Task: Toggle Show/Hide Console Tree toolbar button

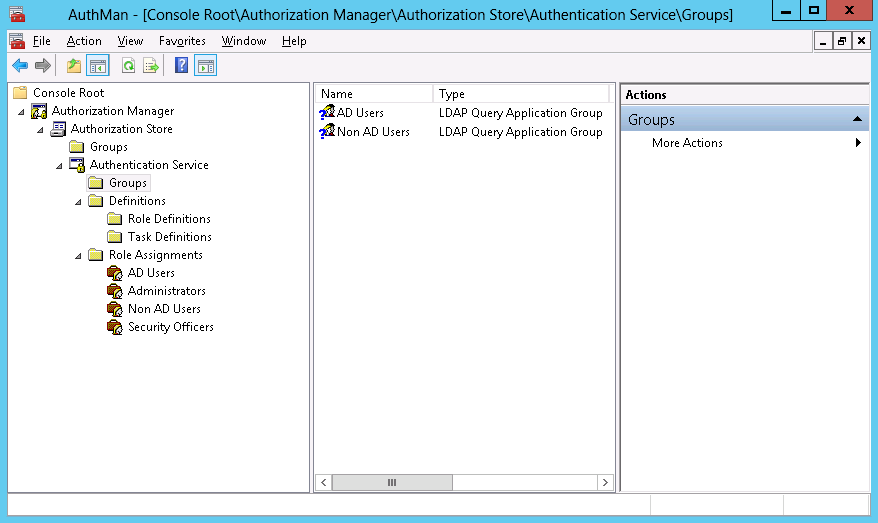Action: (98, 66)
